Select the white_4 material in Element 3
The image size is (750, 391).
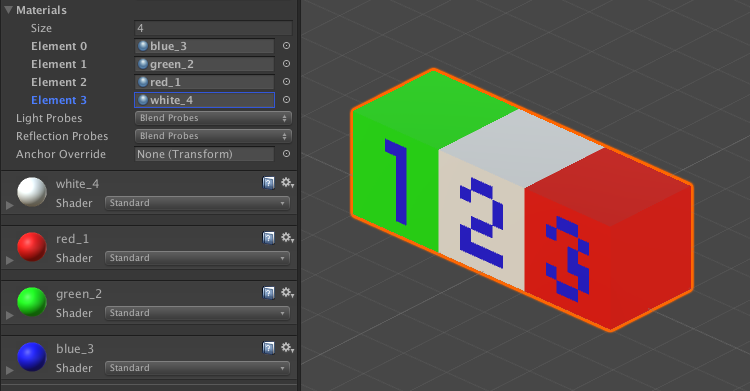[x=204, y=100]
